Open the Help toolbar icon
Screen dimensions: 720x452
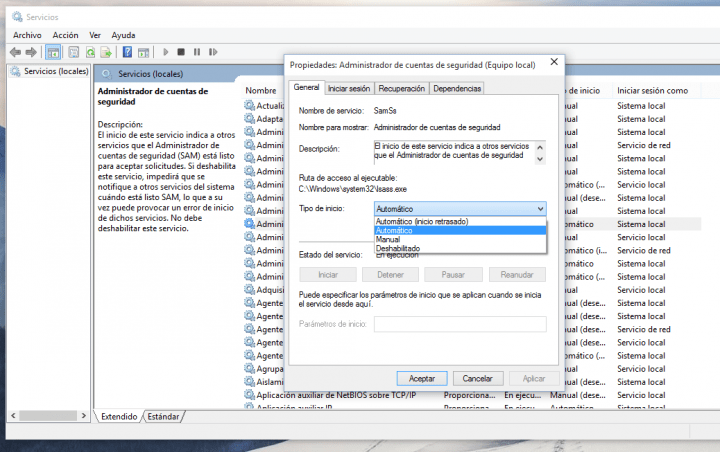[x=127, y=52]
